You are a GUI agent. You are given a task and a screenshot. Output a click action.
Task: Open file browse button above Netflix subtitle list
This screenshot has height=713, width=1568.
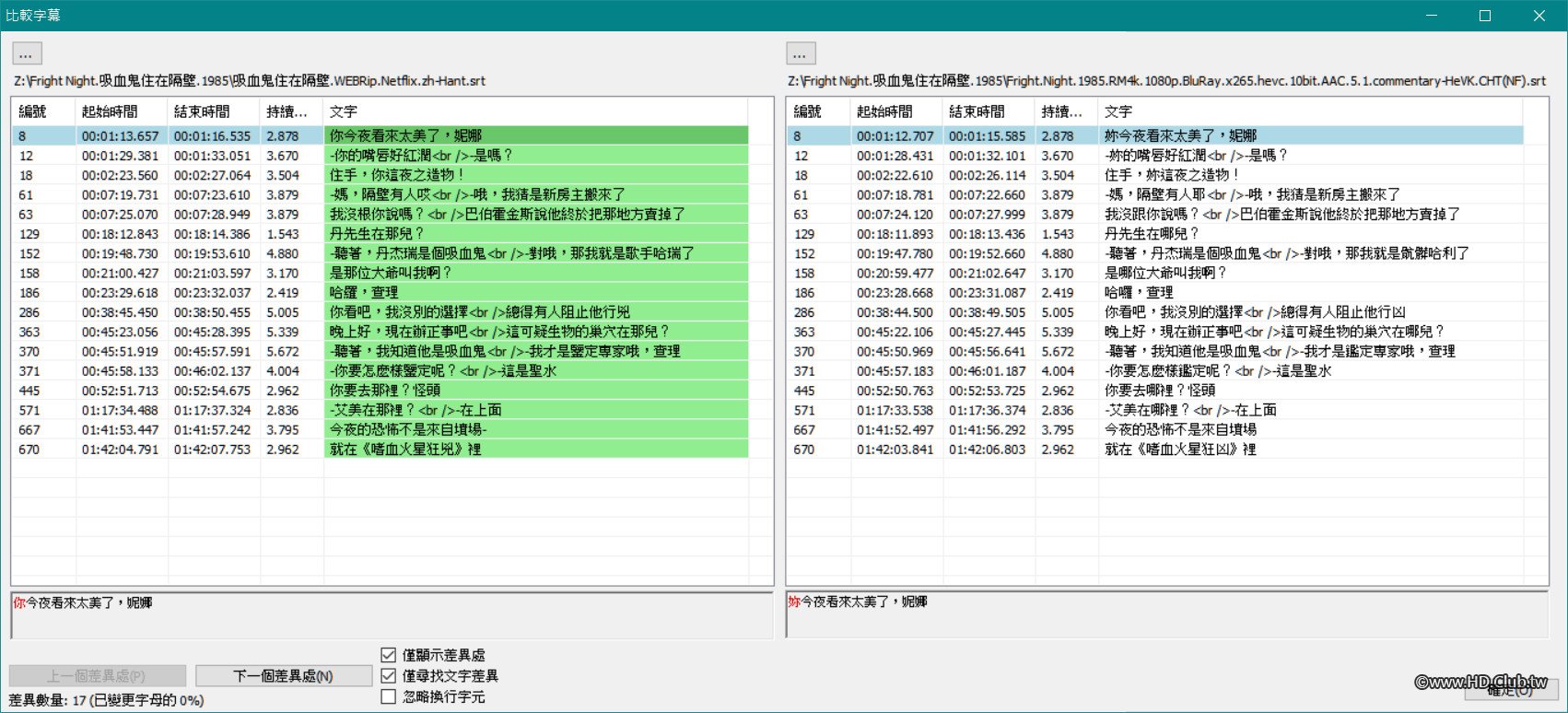(x=27, y=53)
